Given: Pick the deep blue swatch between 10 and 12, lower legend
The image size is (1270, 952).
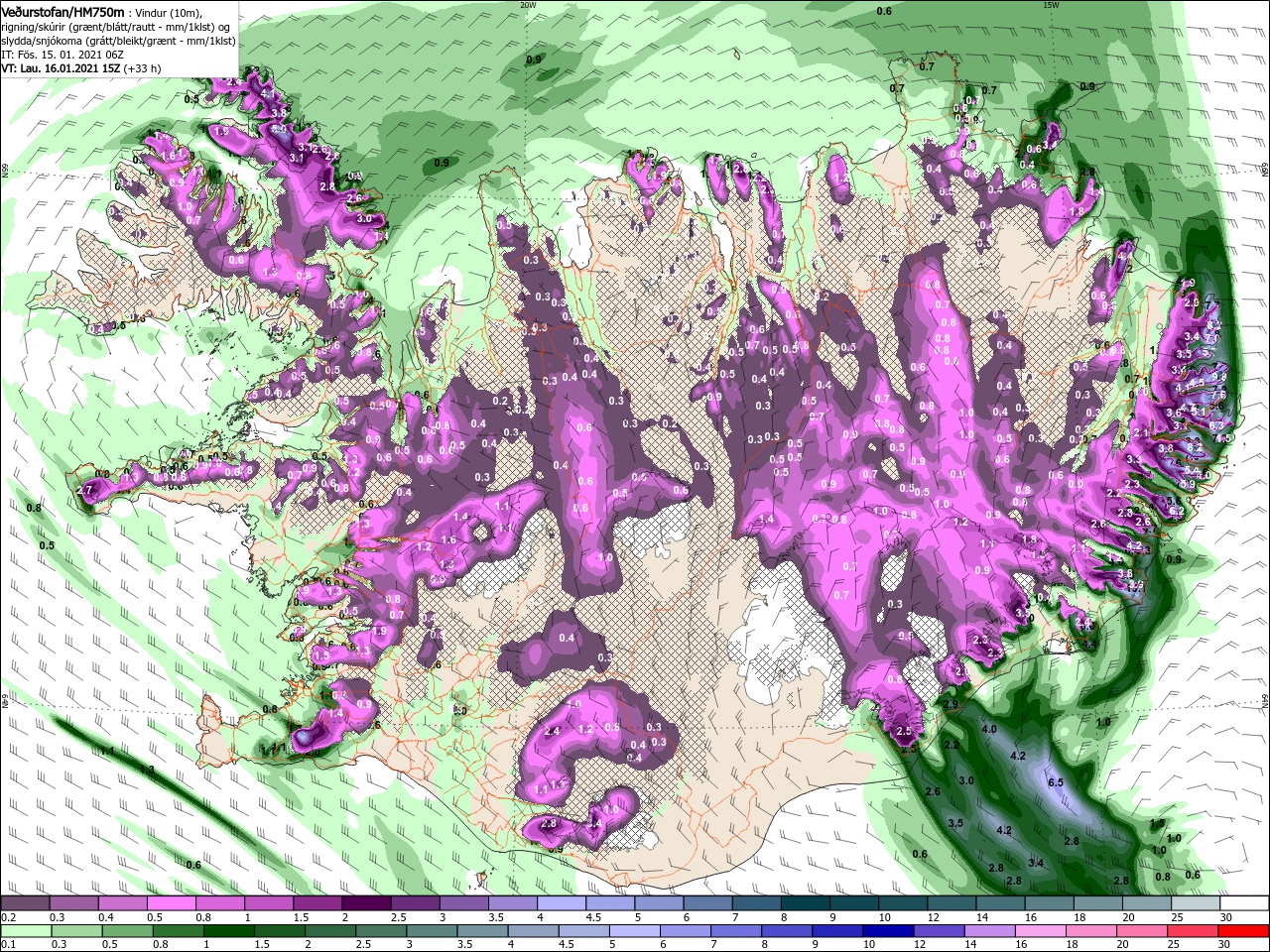Looking at the screenshot, I should tap(888, 931).
